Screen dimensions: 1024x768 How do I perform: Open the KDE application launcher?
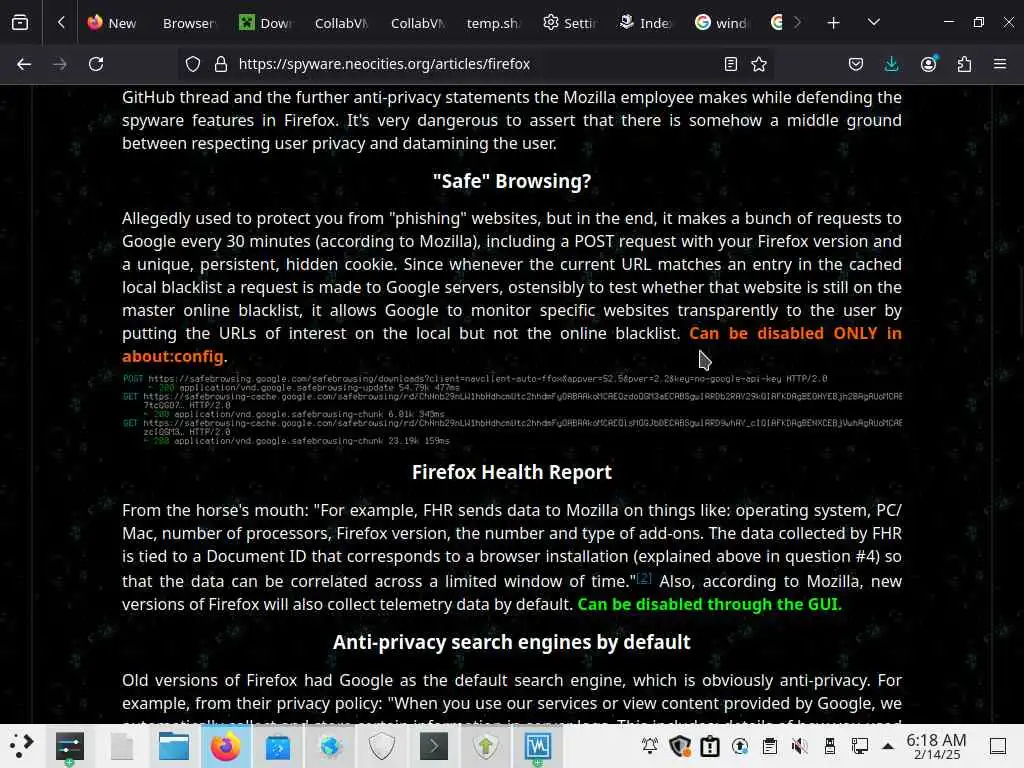[22, 746]
